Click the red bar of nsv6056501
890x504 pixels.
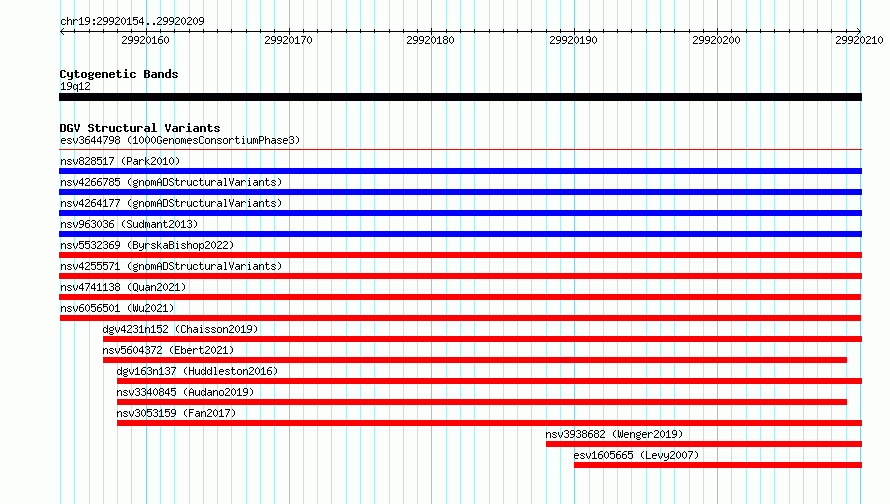tap(460, 318)
